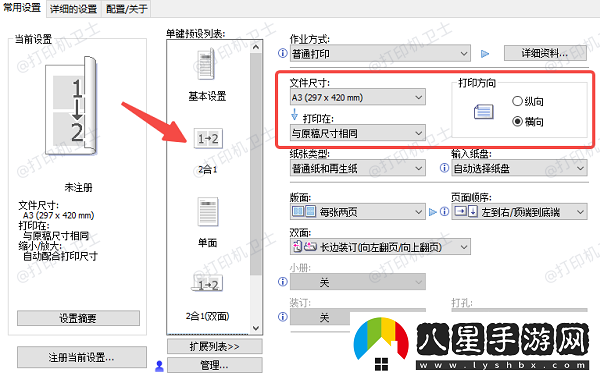This screenshot has height=376, width=600.
Task: Open the 纸张类型 dropdown
Action: pos(357,168)
